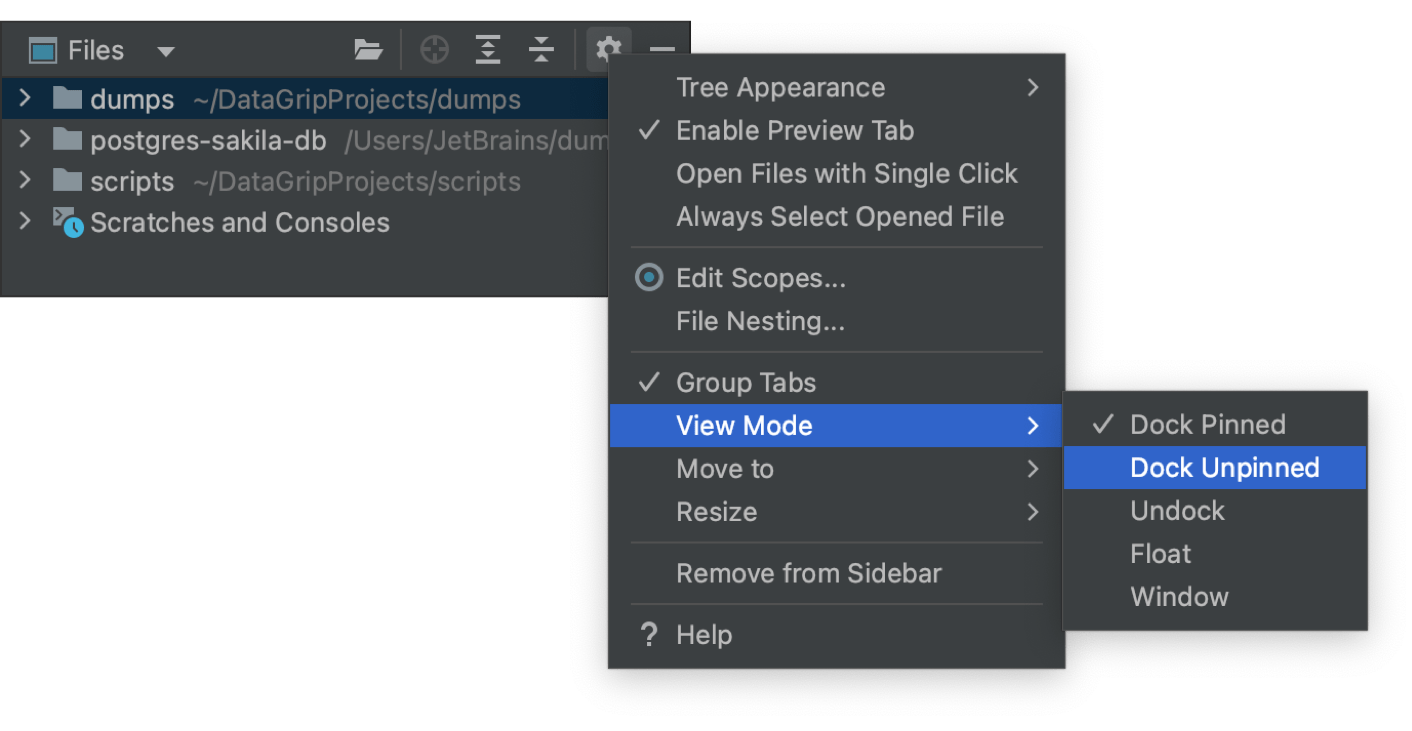This screenshot has height=731, width=1412.
Task: Enable 'Open Files with Single Click'
Action: point(847,173)
